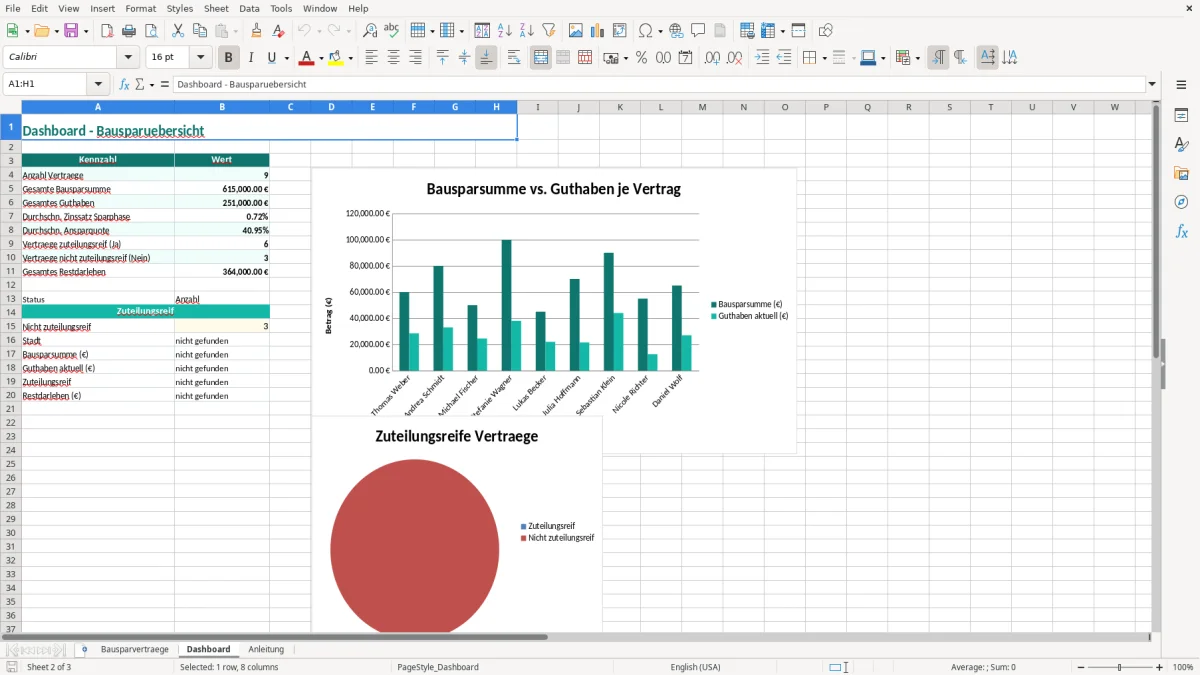Click the Select Function sigma button
Image resolution: width=1200 pixels, height=675 pixels.
[140, 84]
